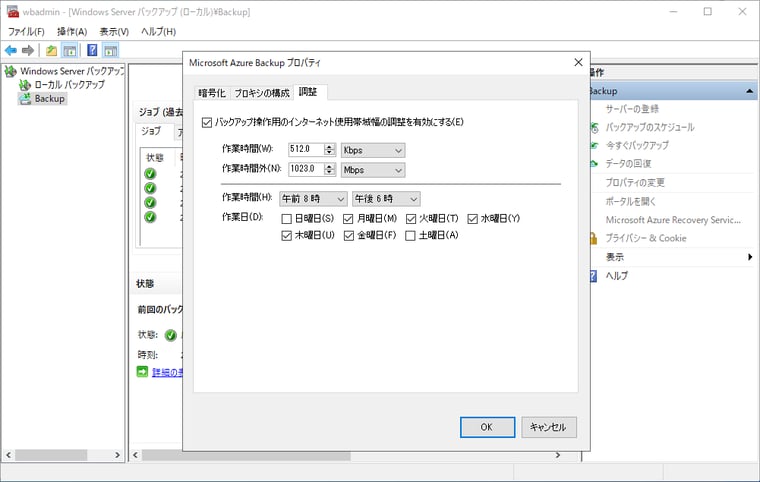Click the プロパティの変更 action
Screen dimensions: 760x482
(x=635, y=183)
